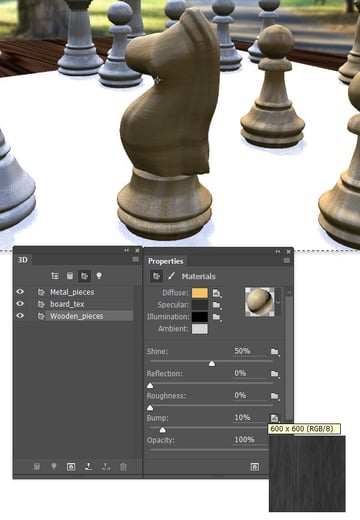Close the 3D panel
This screenshot has height=520, width=360.
click(137, 250)
